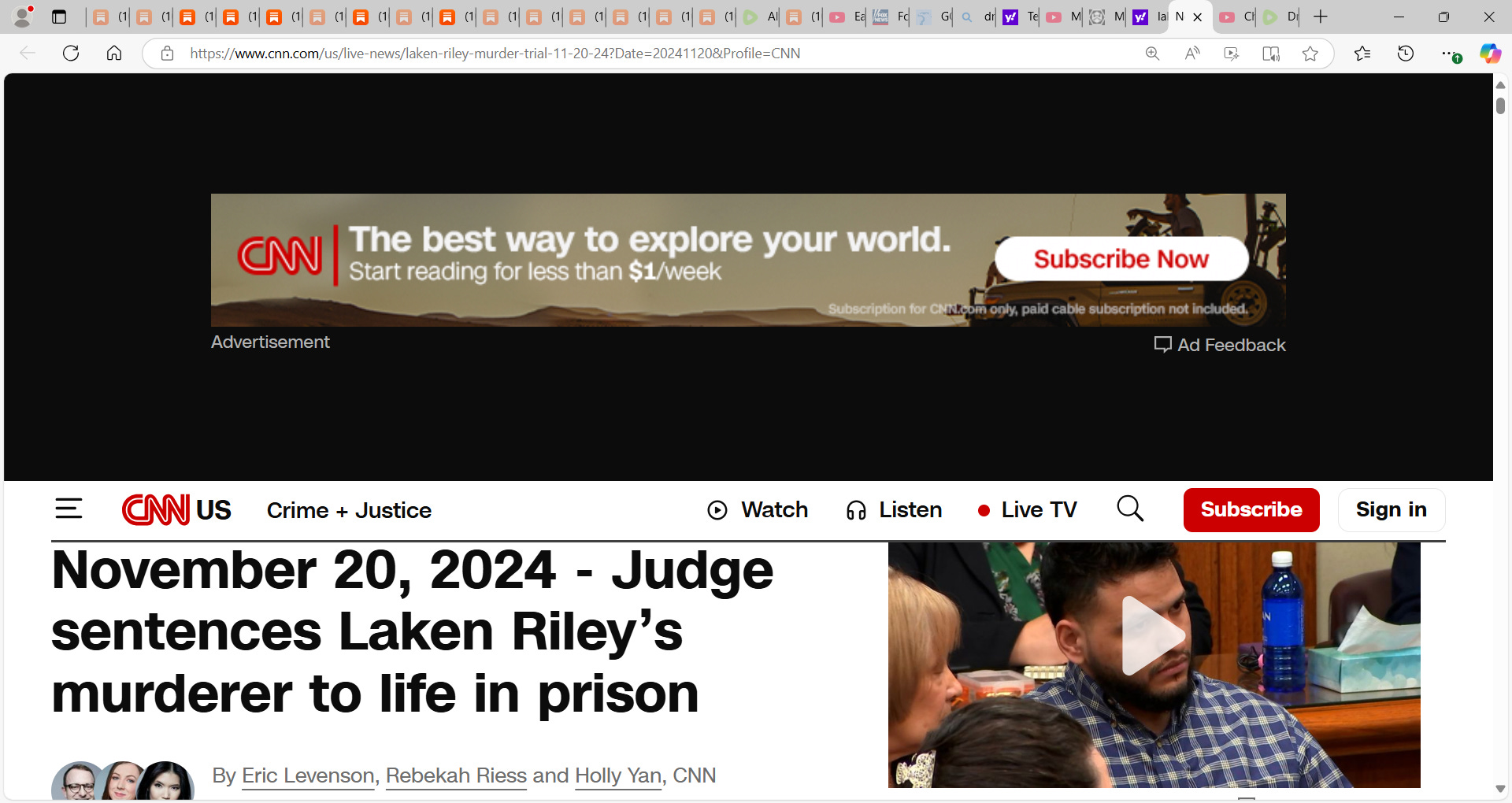1512x803 pixels.
Task: Play the courtroom video
Action: pos(1154,635)
